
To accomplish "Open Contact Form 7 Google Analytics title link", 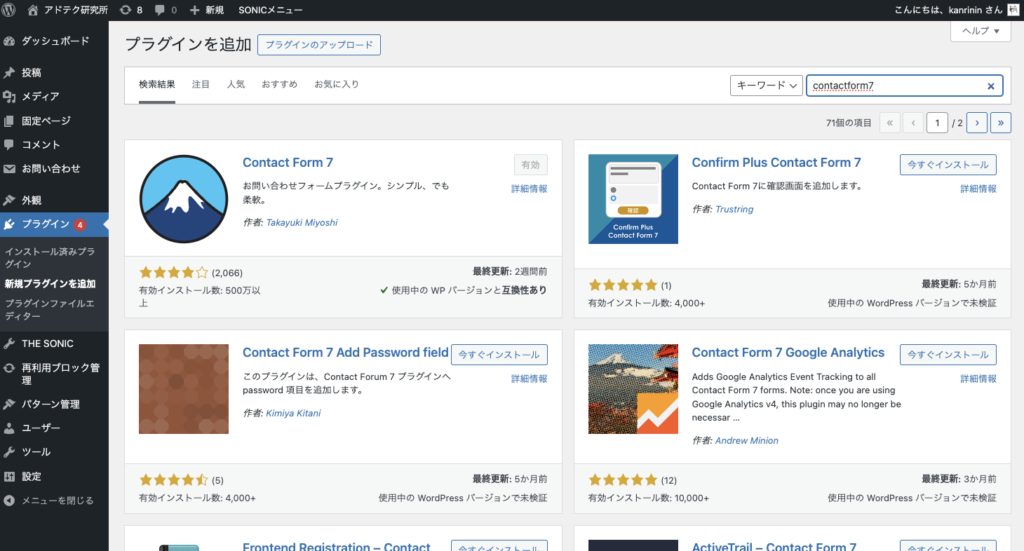I will 787,352.
